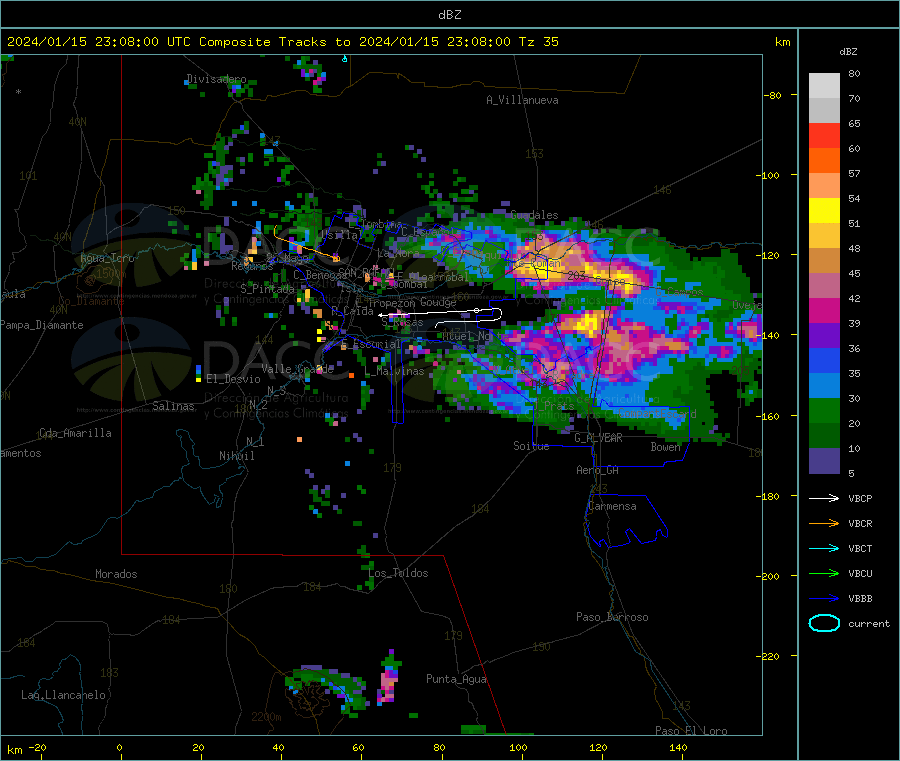Click the 'VBCT' legend label

click(860, 548)
